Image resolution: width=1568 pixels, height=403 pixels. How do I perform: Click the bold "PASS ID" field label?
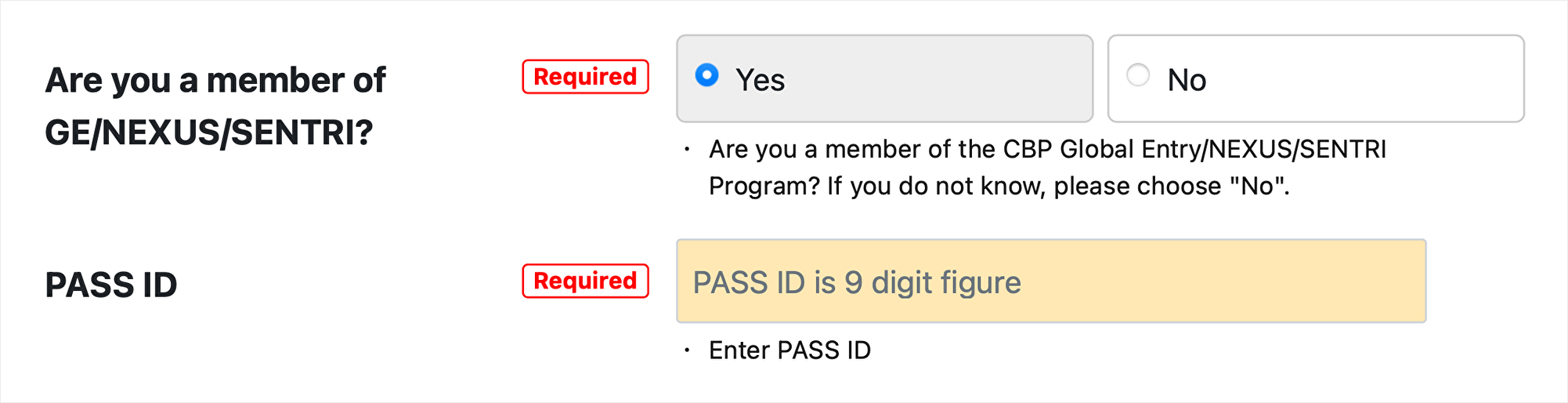111,285
